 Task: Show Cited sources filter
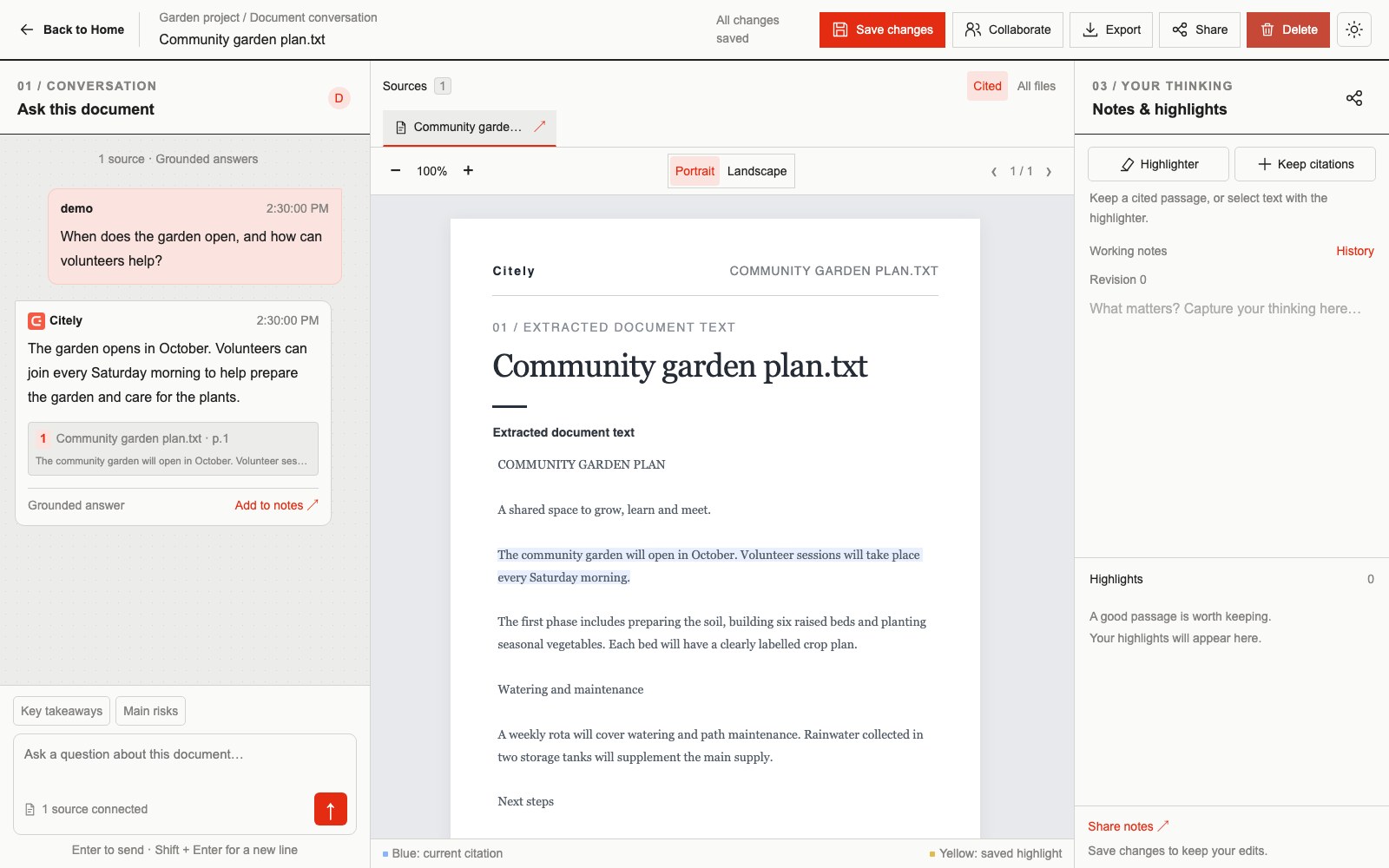(x=987, y=86)
